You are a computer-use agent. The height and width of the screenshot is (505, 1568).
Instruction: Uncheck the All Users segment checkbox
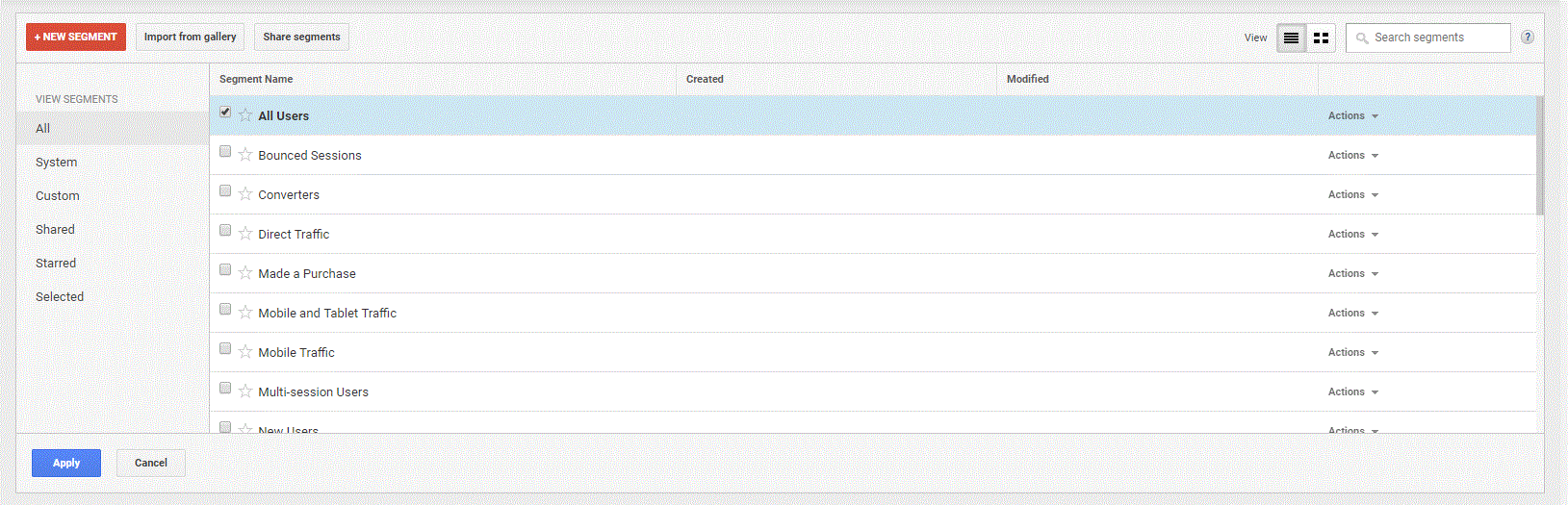pyautogui.click(x=225, y=112)
